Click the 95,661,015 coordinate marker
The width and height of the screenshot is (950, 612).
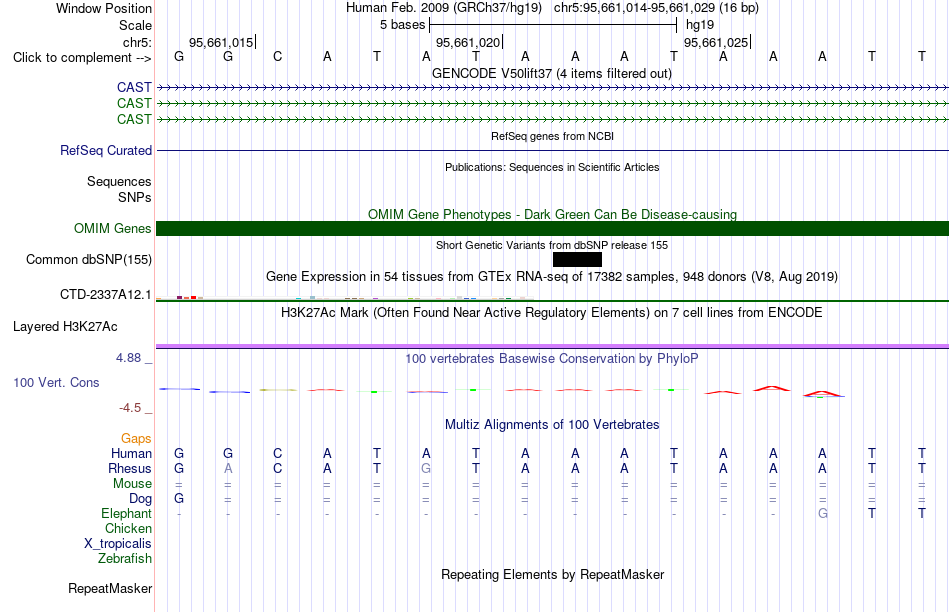(222, 42)
